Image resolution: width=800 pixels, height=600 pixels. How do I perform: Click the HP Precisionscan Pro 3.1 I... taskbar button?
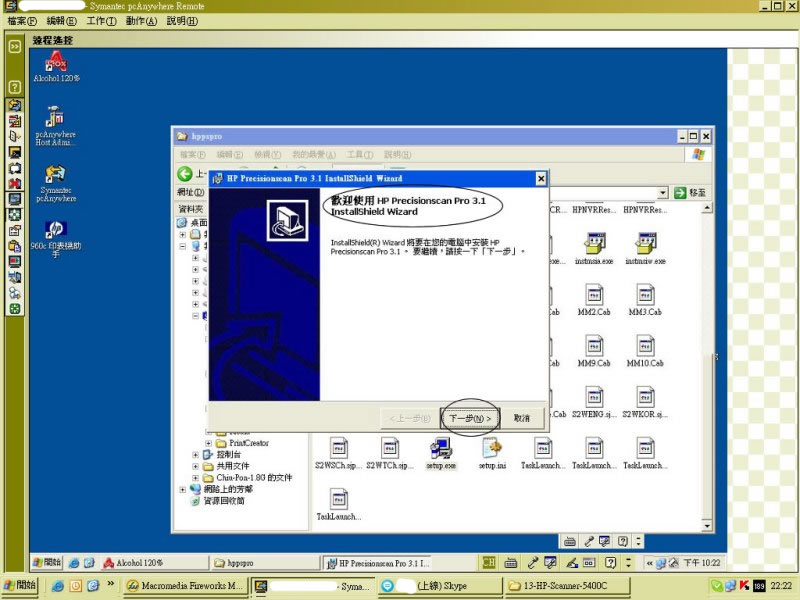378,563
